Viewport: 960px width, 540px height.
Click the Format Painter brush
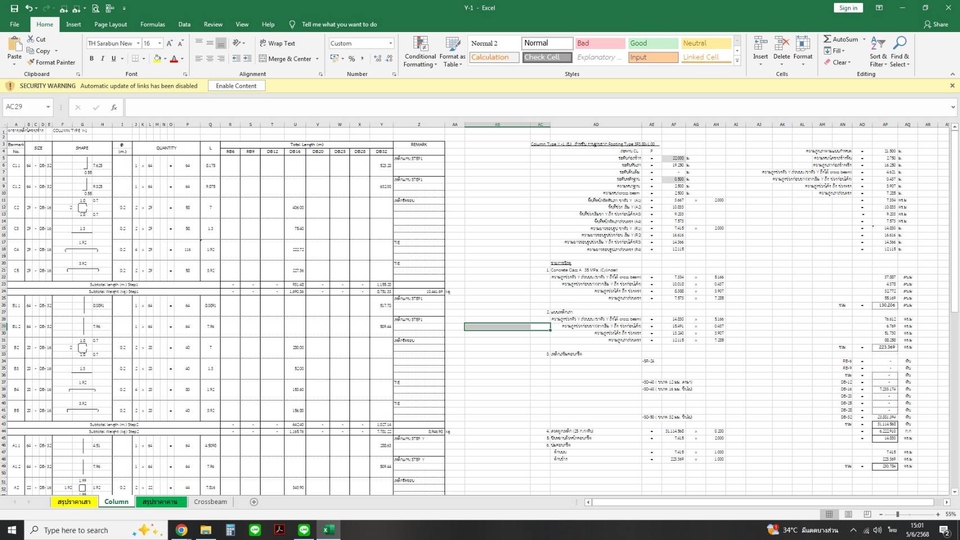coord(51,62)
